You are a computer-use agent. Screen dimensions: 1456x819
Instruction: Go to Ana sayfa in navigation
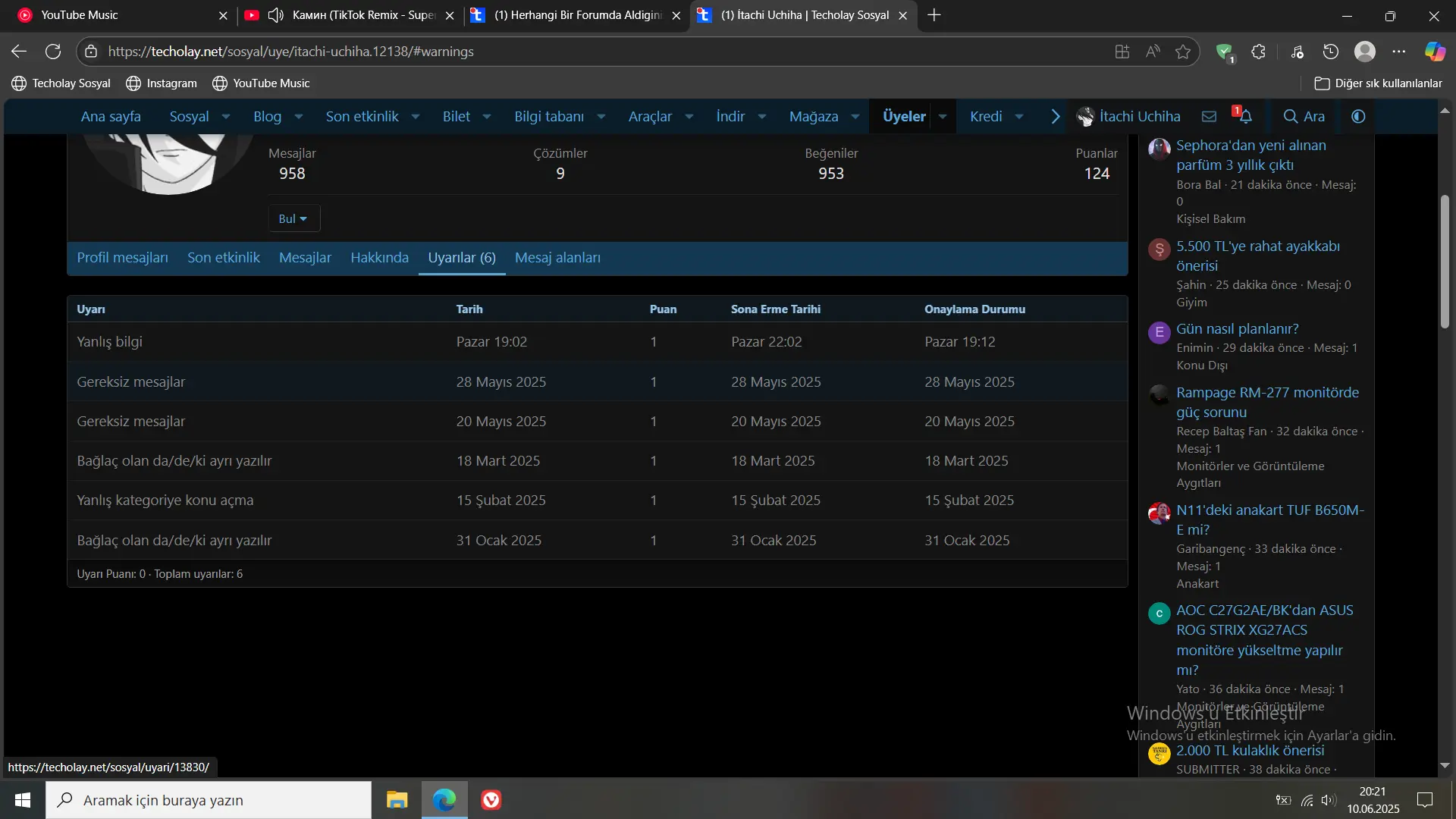pyautogui.click(x=111, y=116)
